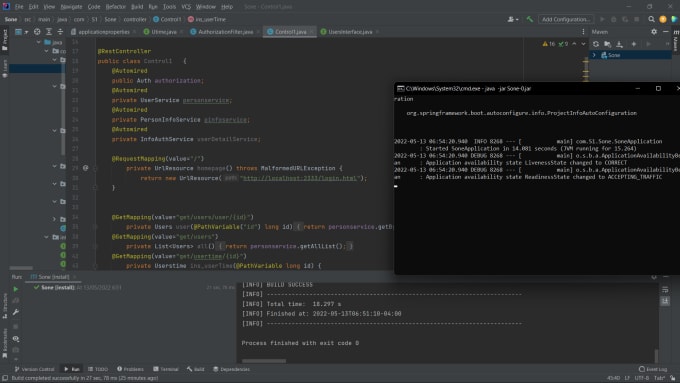Click Control1 breadcrumb in navigation bar
680x383 pixels.
coord(167,19)
